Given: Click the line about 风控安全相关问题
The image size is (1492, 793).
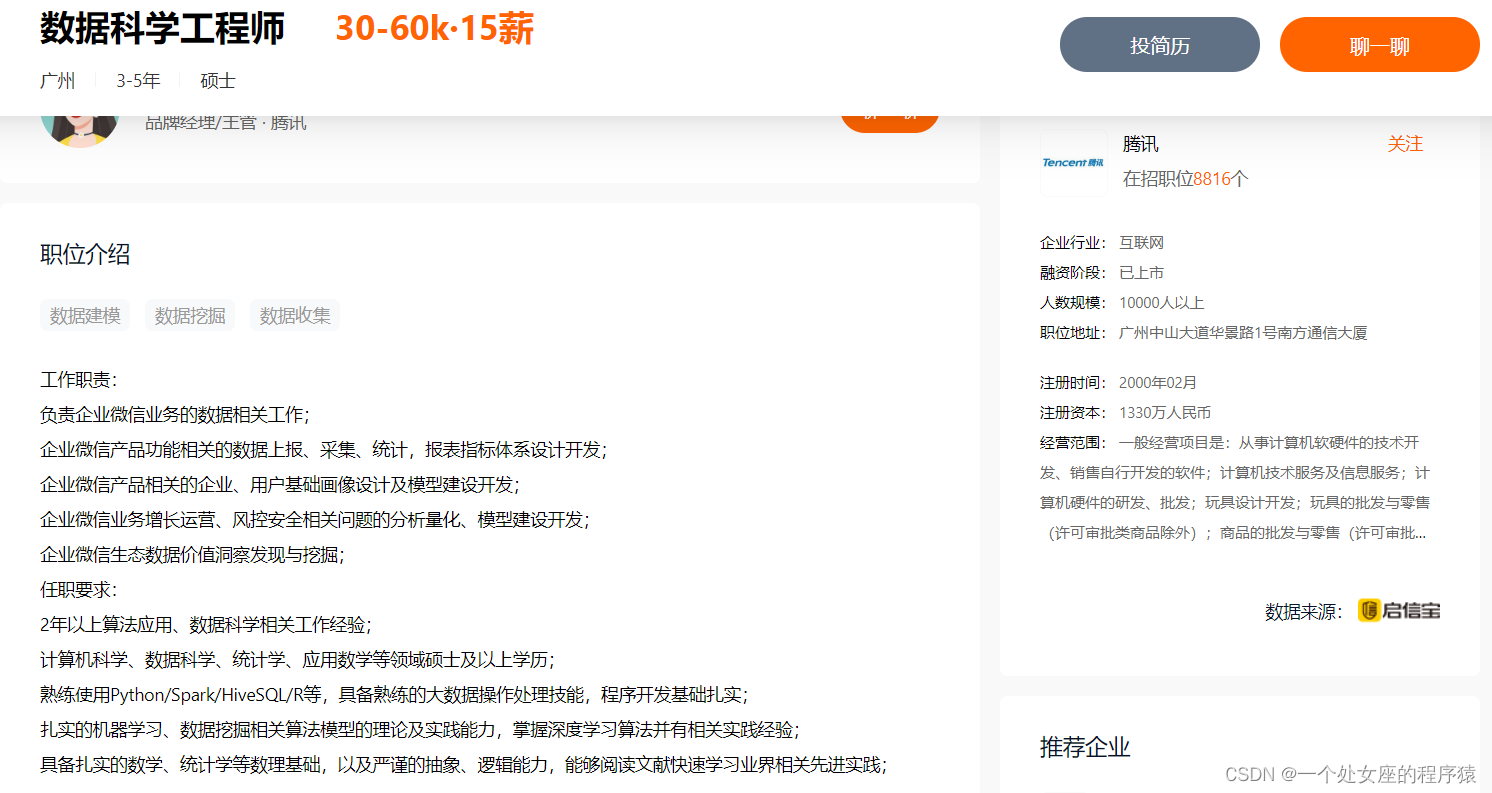Looking at the screenshot, I should click(315, 520).
